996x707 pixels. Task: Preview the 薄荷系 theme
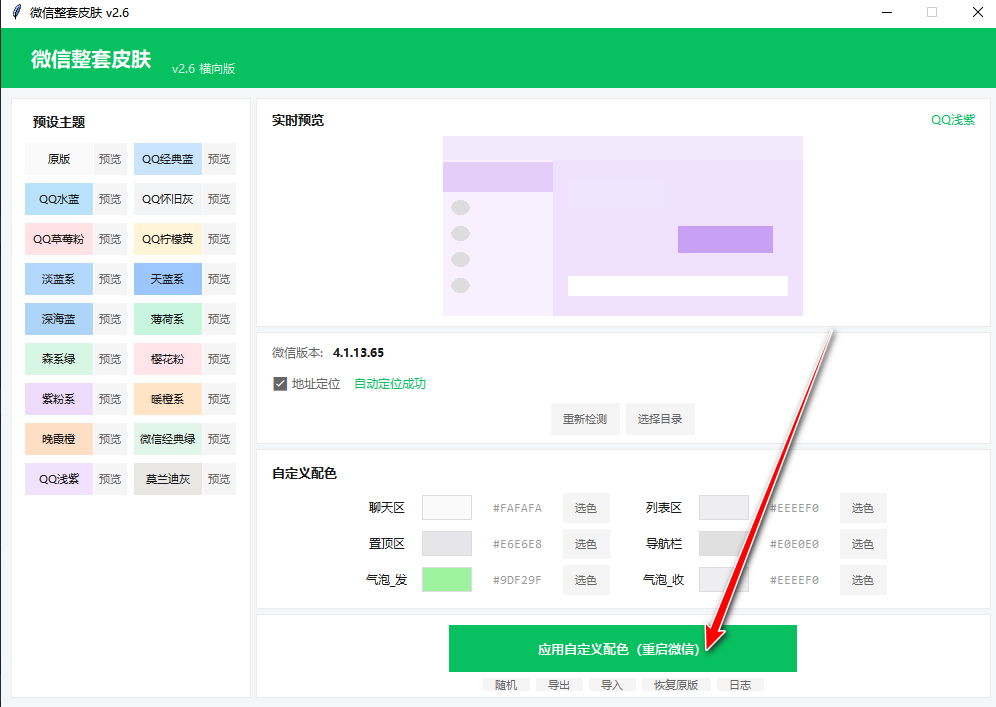point(219,319)
